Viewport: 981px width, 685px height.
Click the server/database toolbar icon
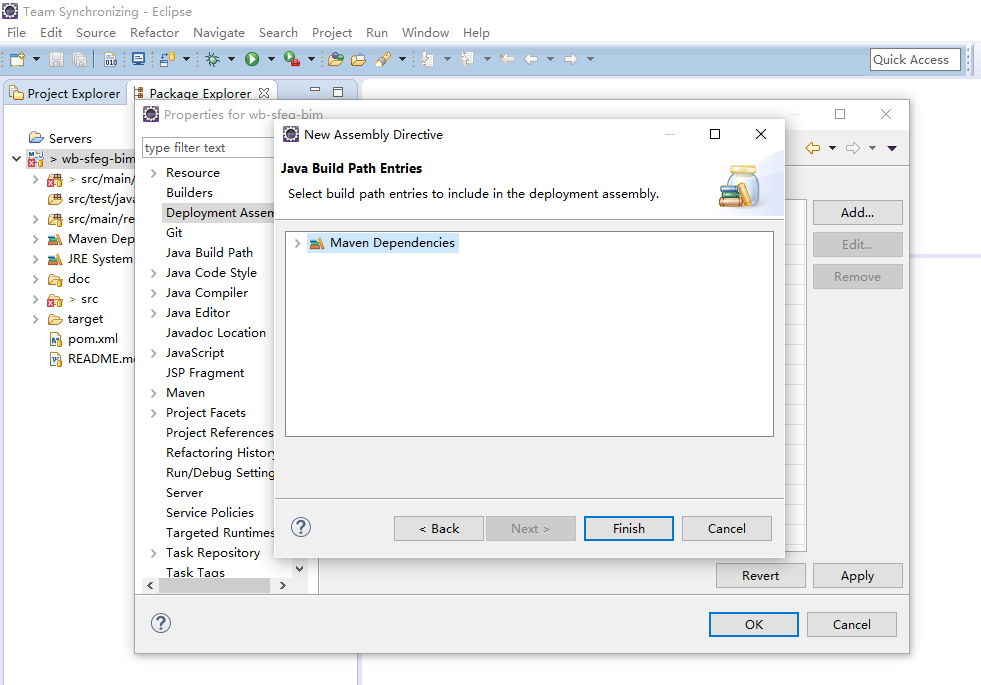[x=167, y=59]
